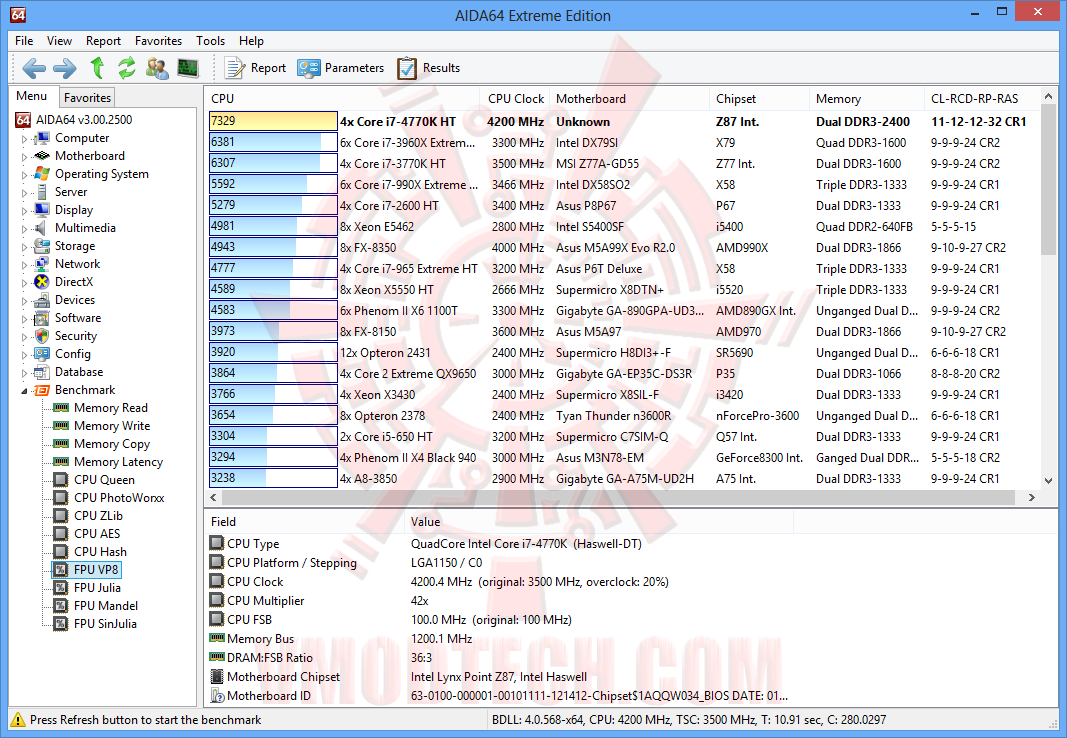Select the Storage drive icon

pyautogui.click(x=42, y=246)
